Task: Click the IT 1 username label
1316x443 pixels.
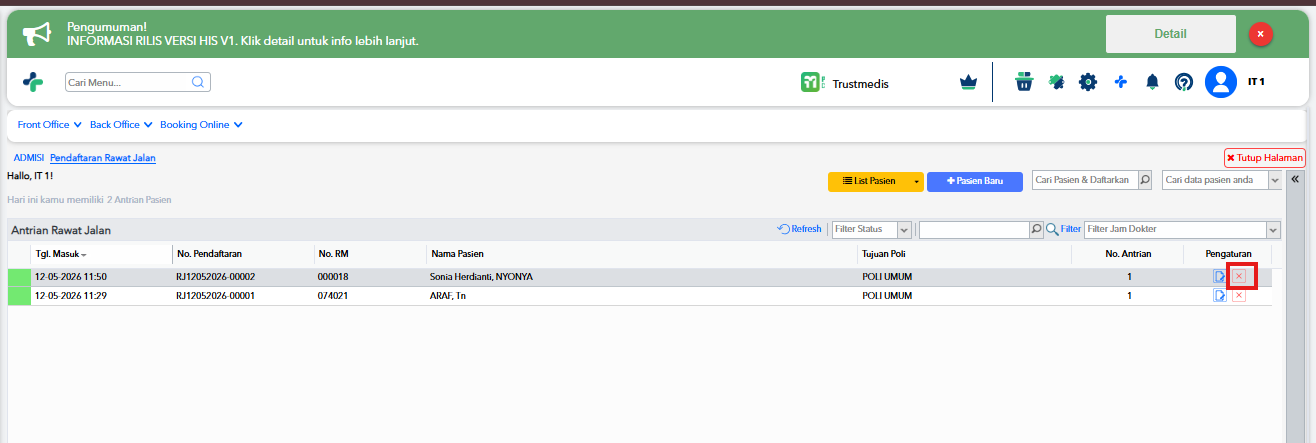Action: pos(1256,81)
